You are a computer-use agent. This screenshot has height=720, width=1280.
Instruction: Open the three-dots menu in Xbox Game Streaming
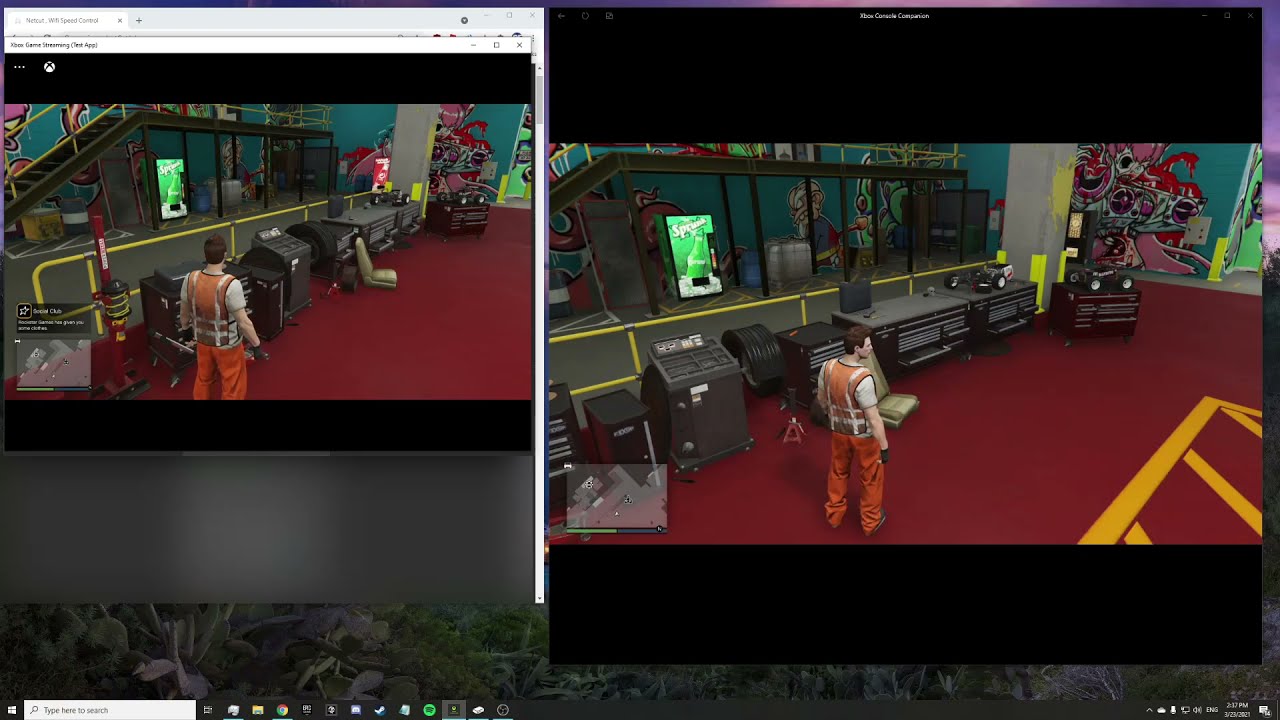(x=19, y=67)
